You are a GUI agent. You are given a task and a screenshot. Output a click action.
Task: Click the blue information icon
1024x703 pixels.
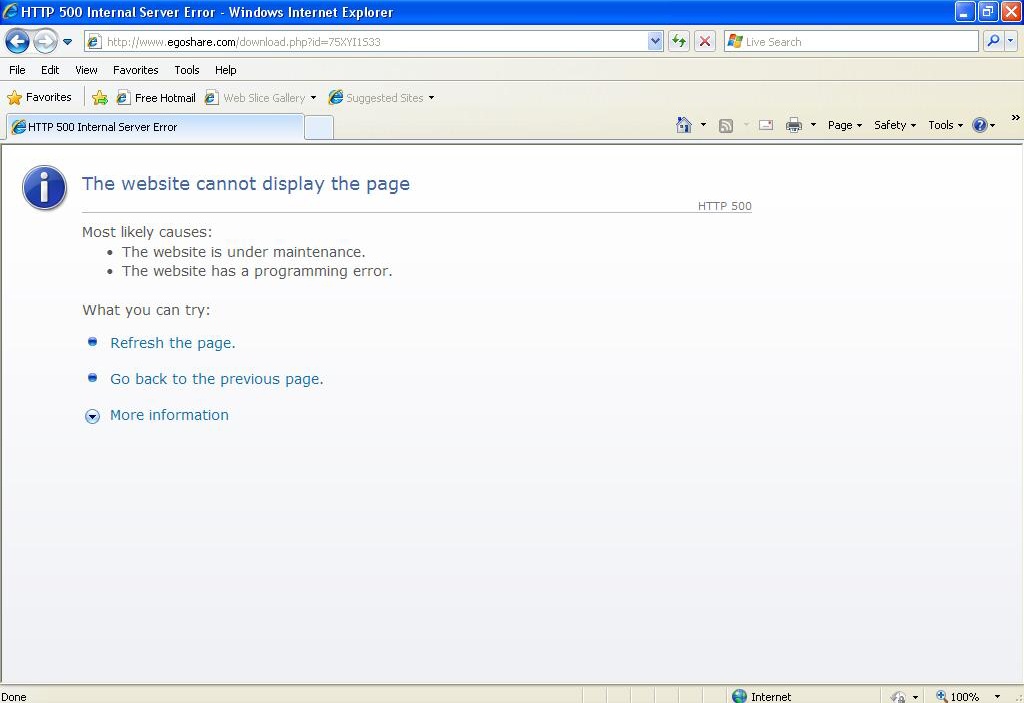click(x=44, y=188)
